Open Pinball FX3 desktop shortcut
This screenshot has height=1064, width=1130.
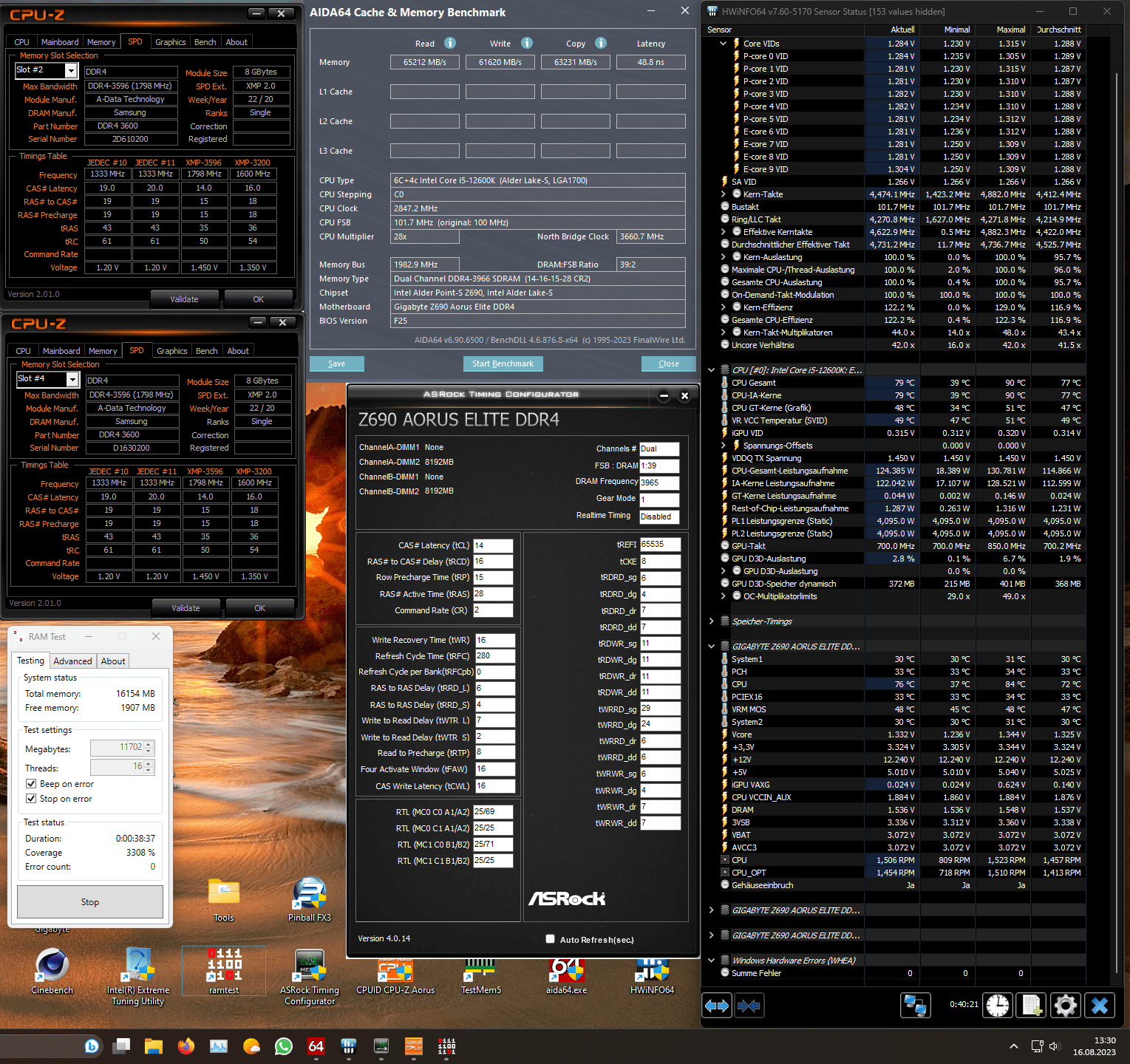(x=310, y=899)
